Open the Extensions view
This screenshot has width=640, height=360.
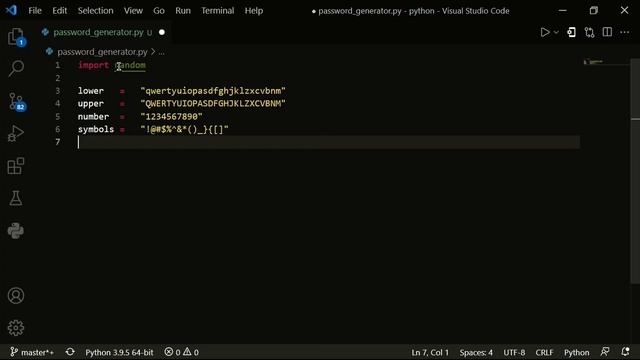16,166
